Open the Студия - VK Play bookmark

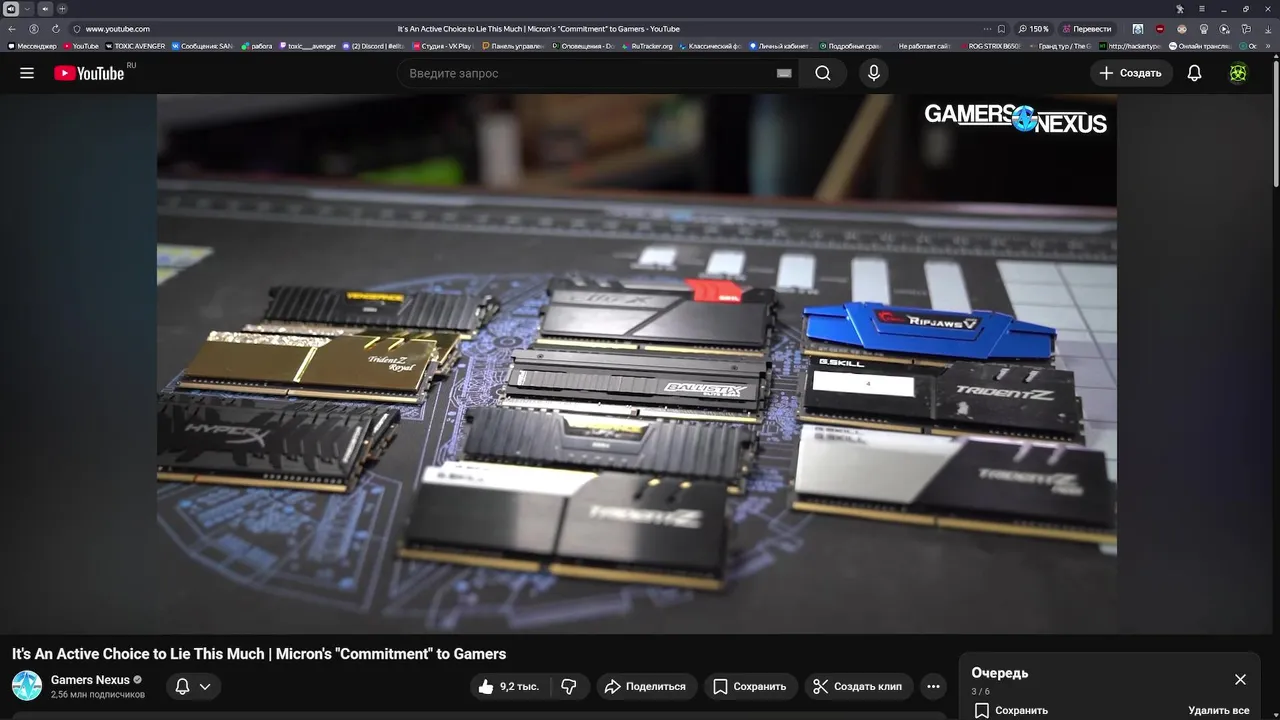tap(441, 46)
